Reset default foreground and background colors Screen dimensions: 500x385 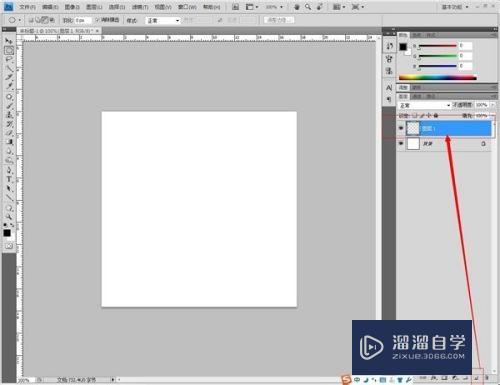pyautogui.click(x=5, y=225)
